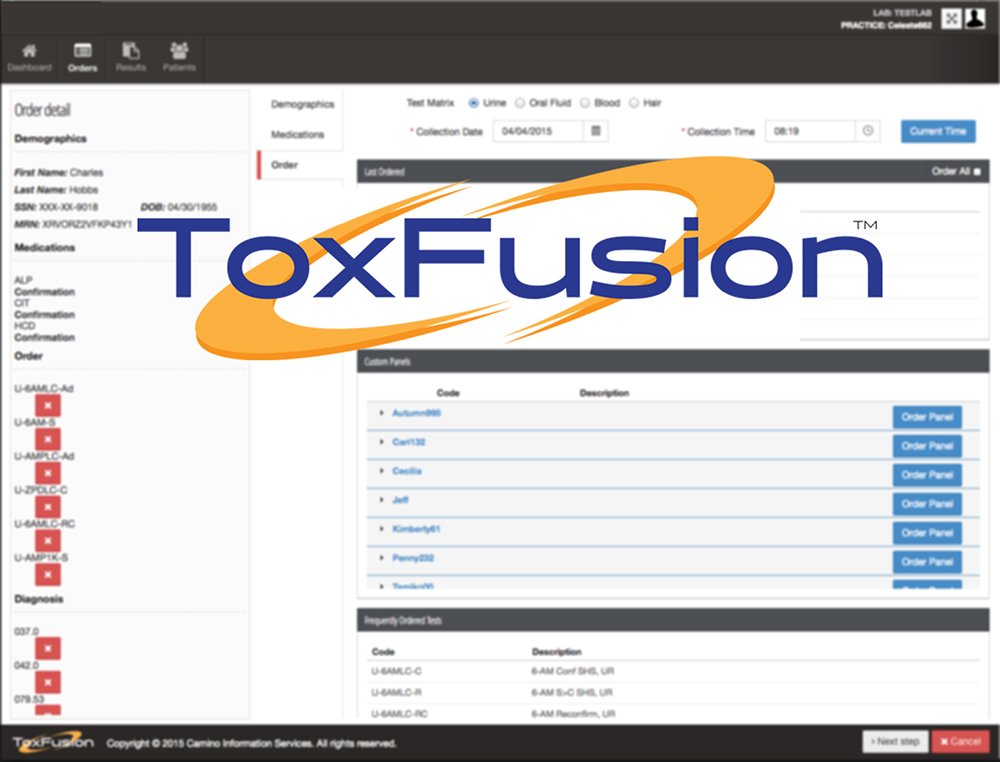Expand the Jeff custom panel
The height and width of the screenshot is (762, 1000).
pyautogui.click(x=381, y=499)
